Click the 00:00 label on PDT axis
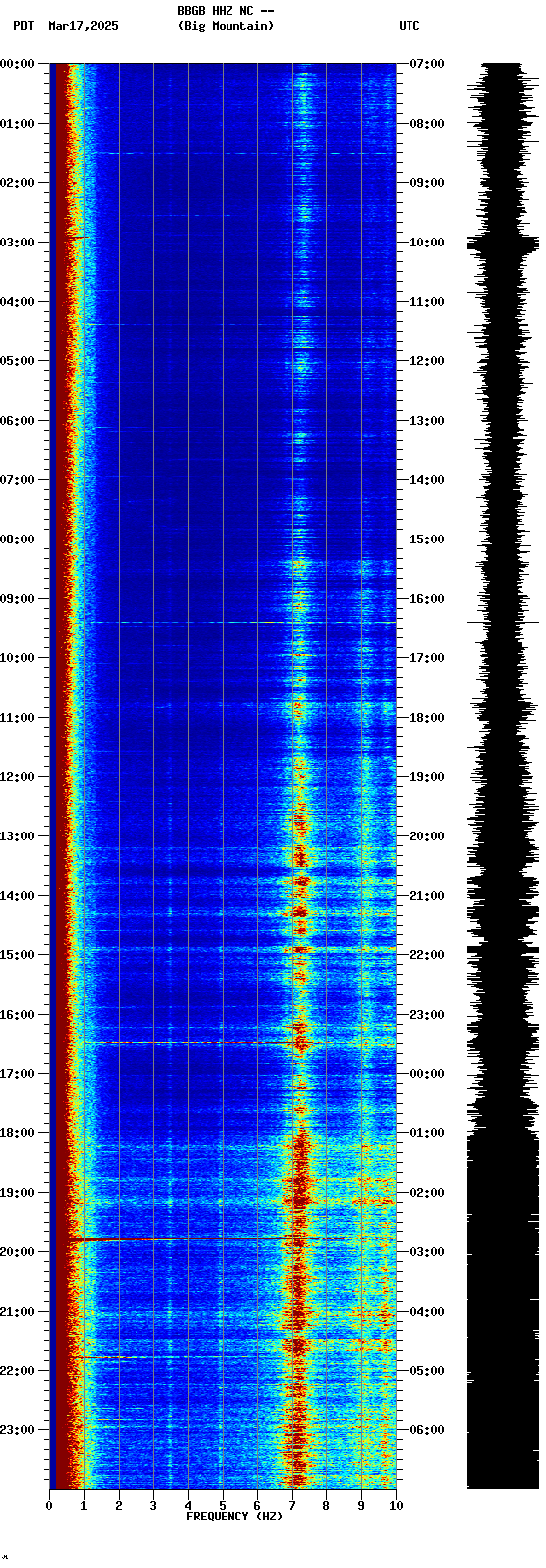The width and height of the screenshot is (546, 1568). tap(18, 64)
